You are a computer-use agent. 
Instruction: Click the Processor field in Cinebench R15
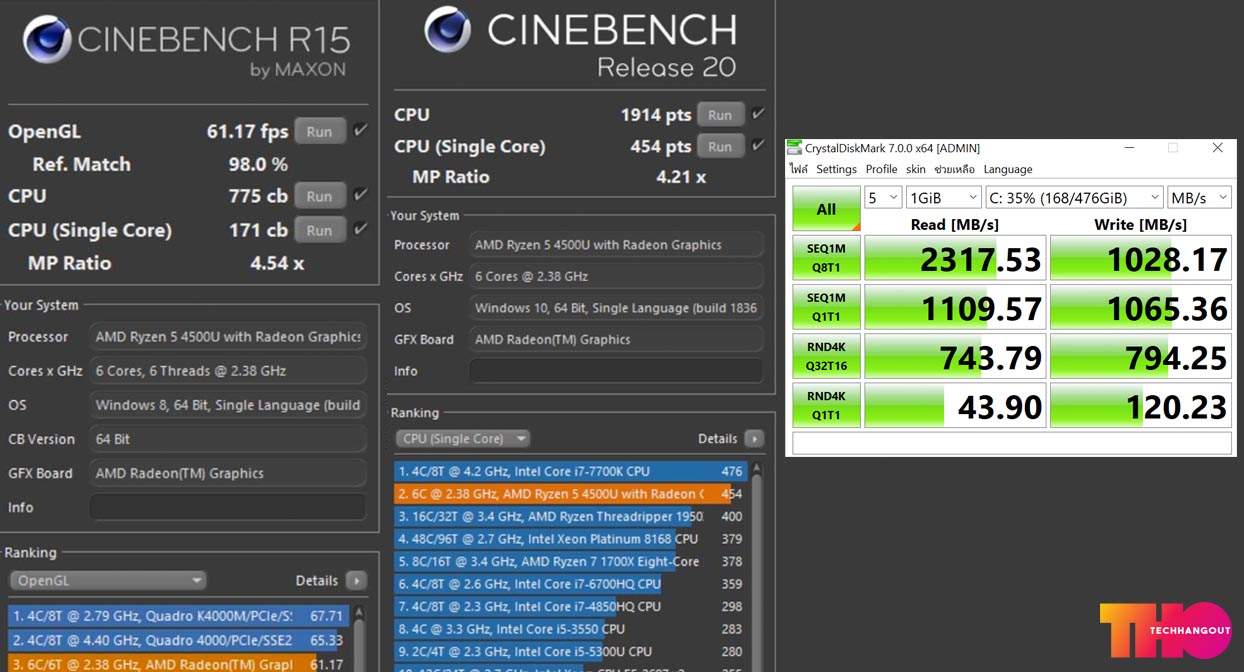point(229,337)
